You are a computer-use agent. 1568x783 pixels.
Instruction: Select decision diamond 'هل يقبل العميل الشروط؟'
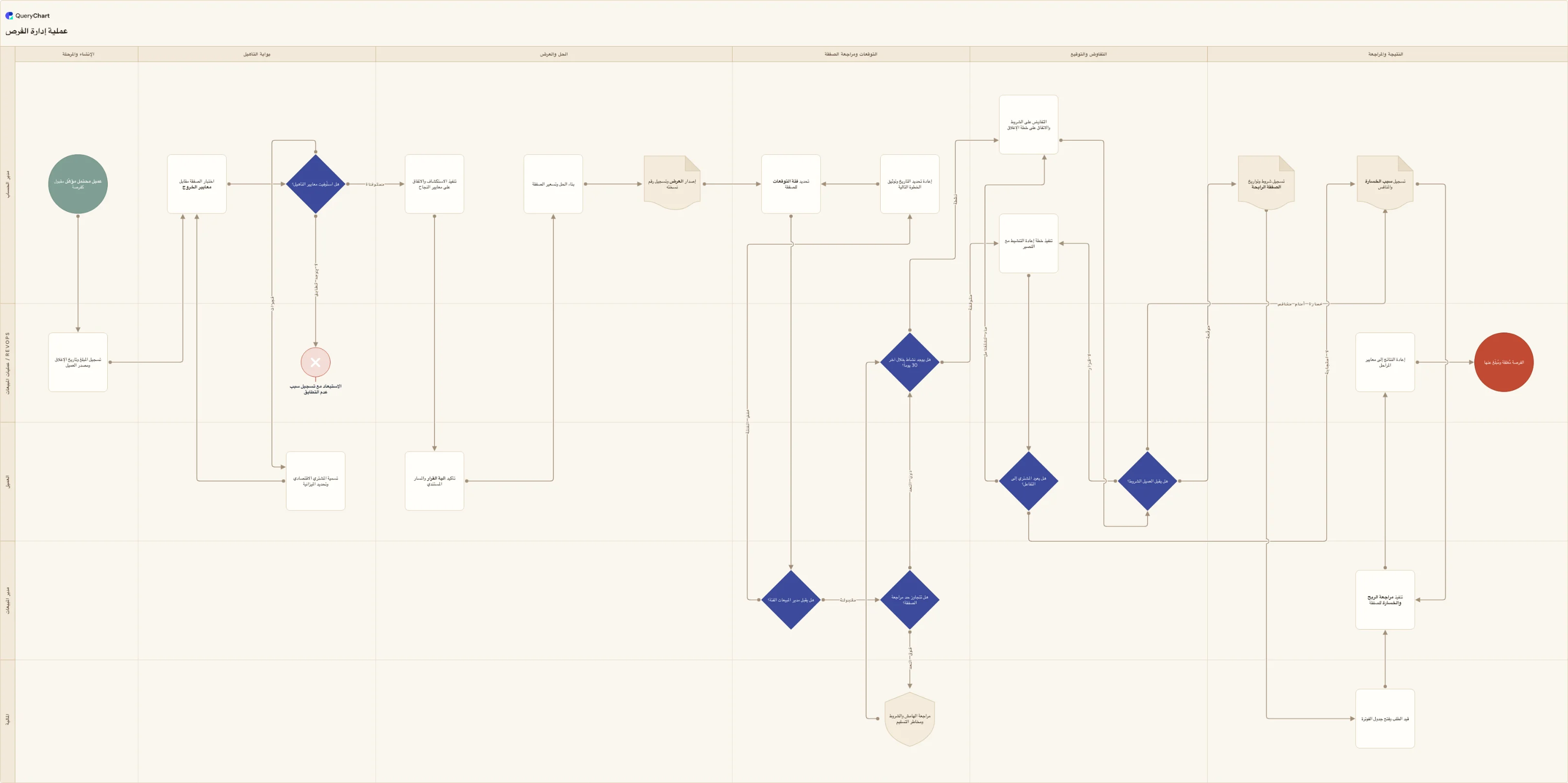click(1148, 481)
